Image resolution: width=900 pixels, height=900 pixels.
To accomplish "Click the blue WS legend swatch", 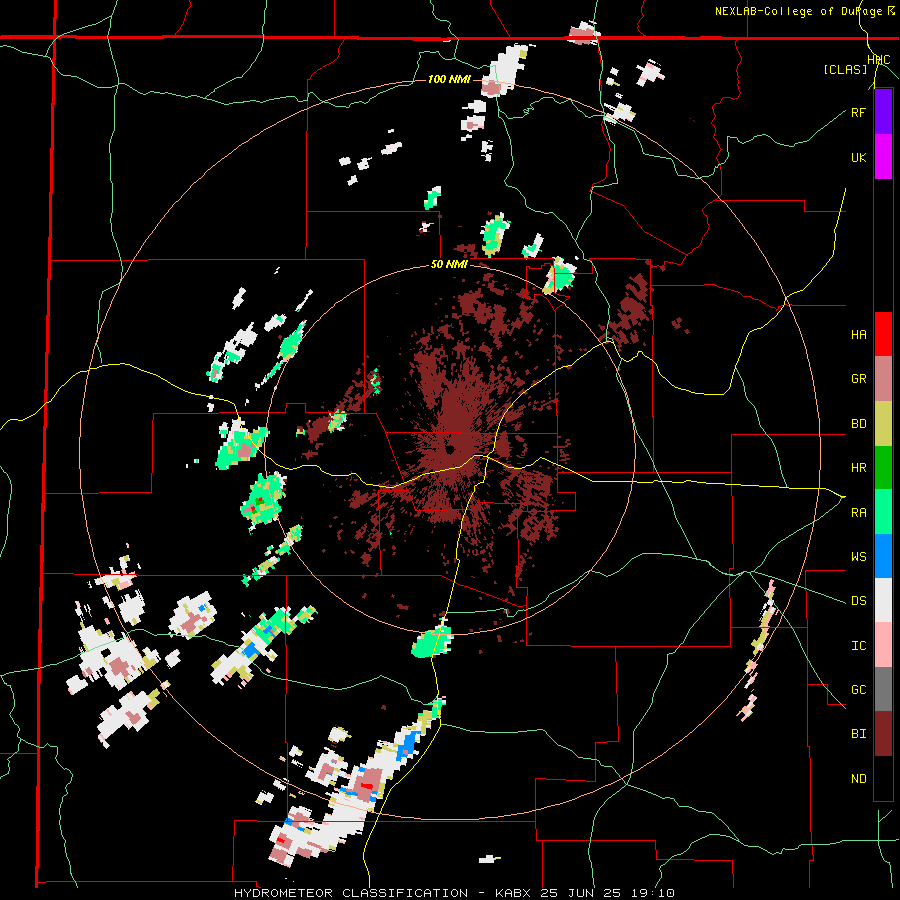I will coord(883,556).
